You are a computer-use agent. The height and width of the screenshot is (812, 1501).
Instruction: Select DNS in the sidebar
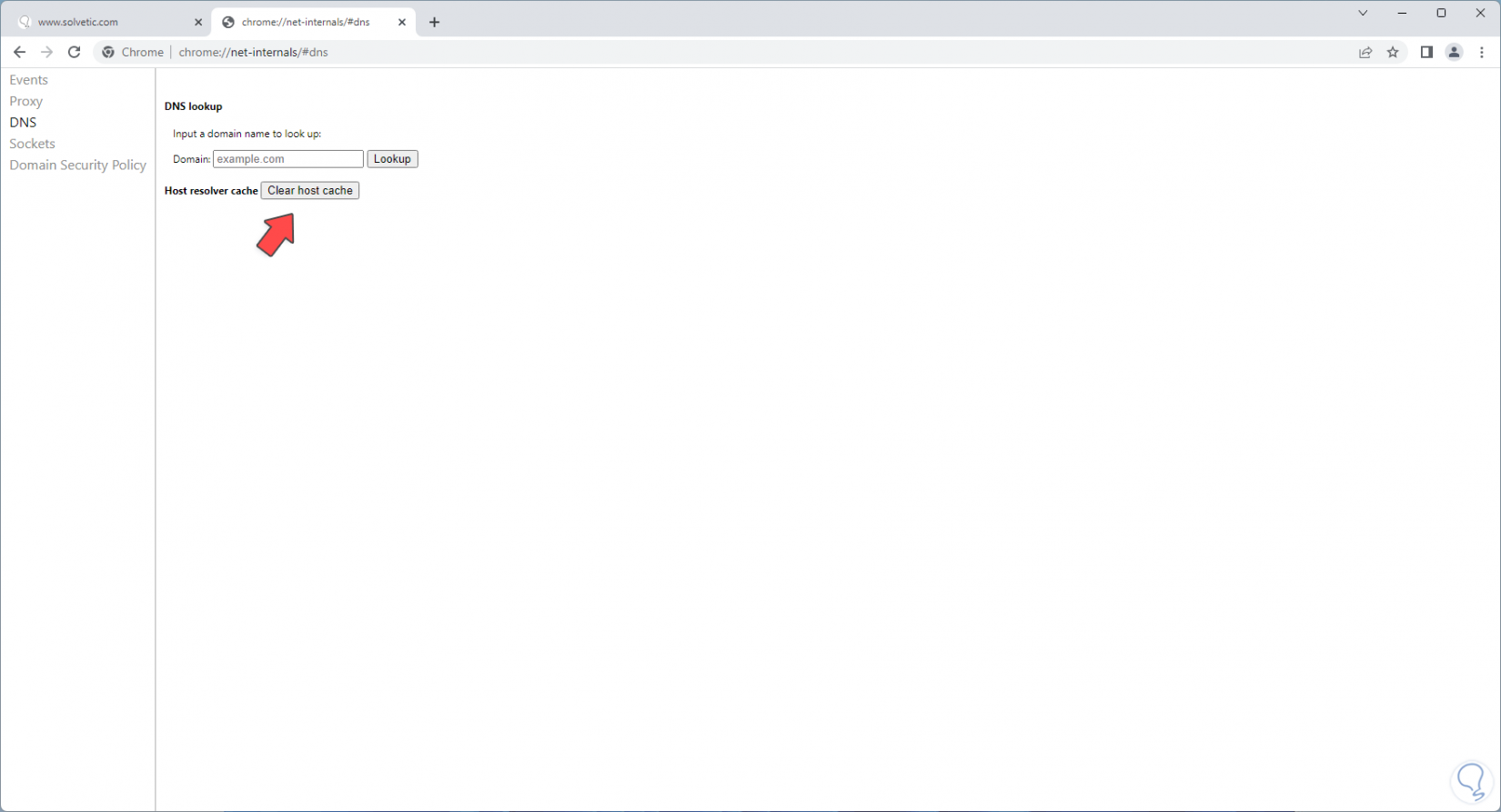point(23,122)
